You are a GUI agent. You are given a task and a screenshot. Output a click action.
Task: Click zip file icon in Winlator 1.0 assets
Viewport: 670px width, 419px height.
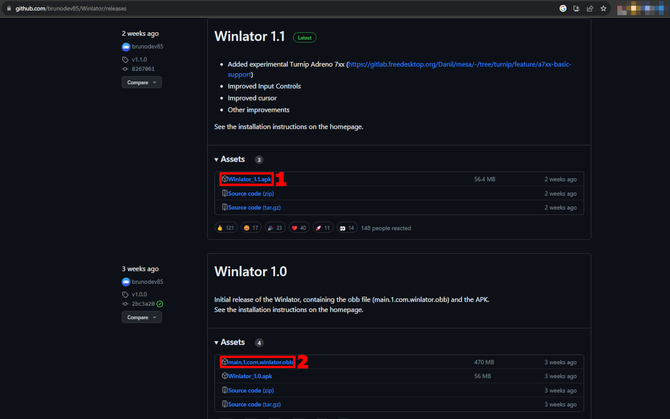pyautogui.click(x=225, y=390)
